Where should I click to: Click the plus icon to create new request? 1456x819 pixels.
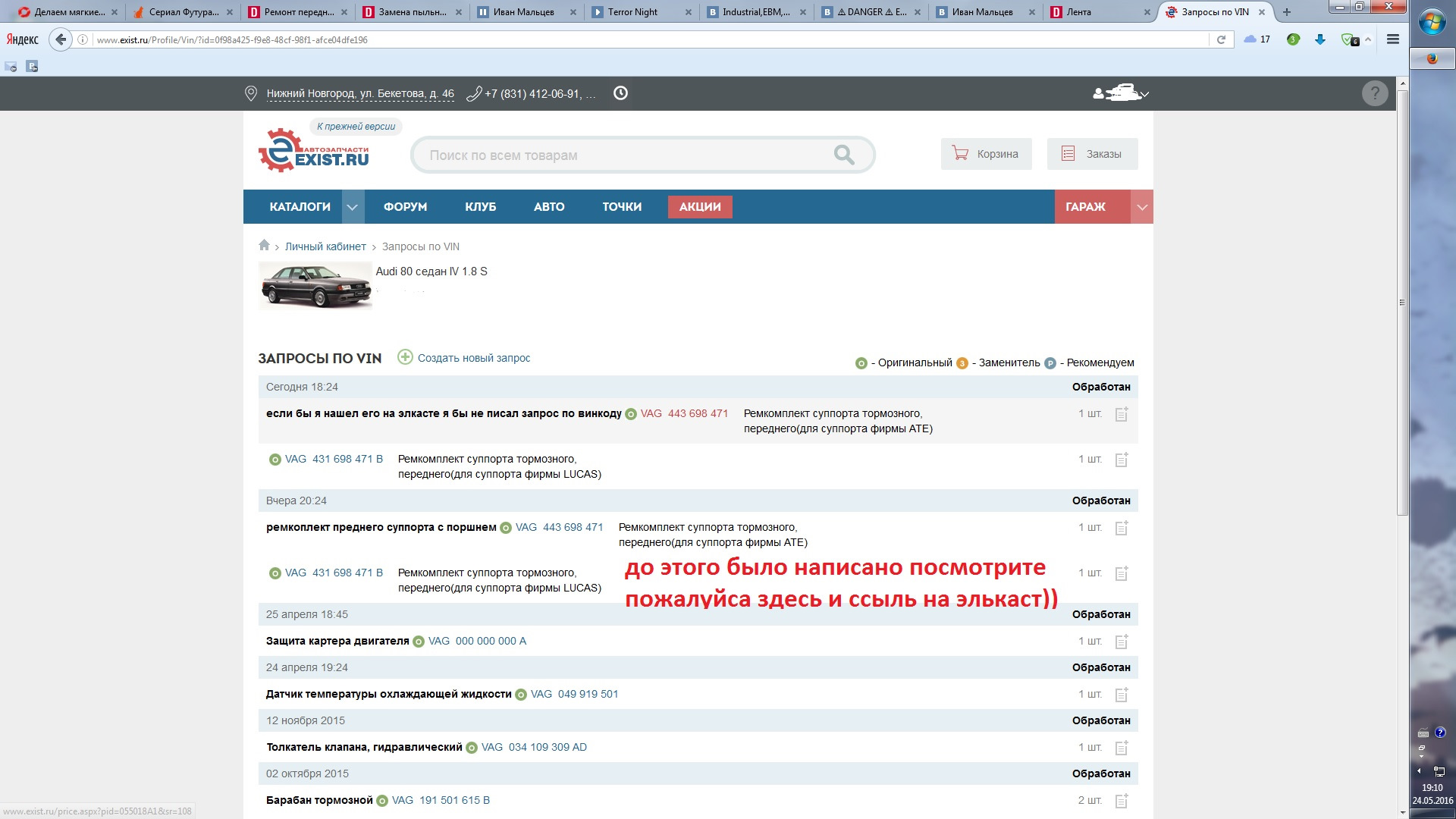point(405,357)
